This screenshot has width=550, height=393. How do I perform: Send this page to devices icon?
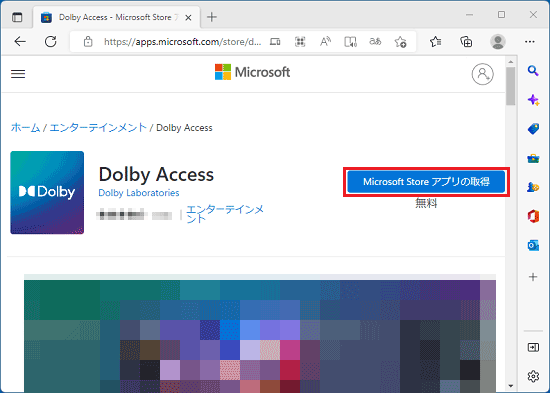coord(275,42)
